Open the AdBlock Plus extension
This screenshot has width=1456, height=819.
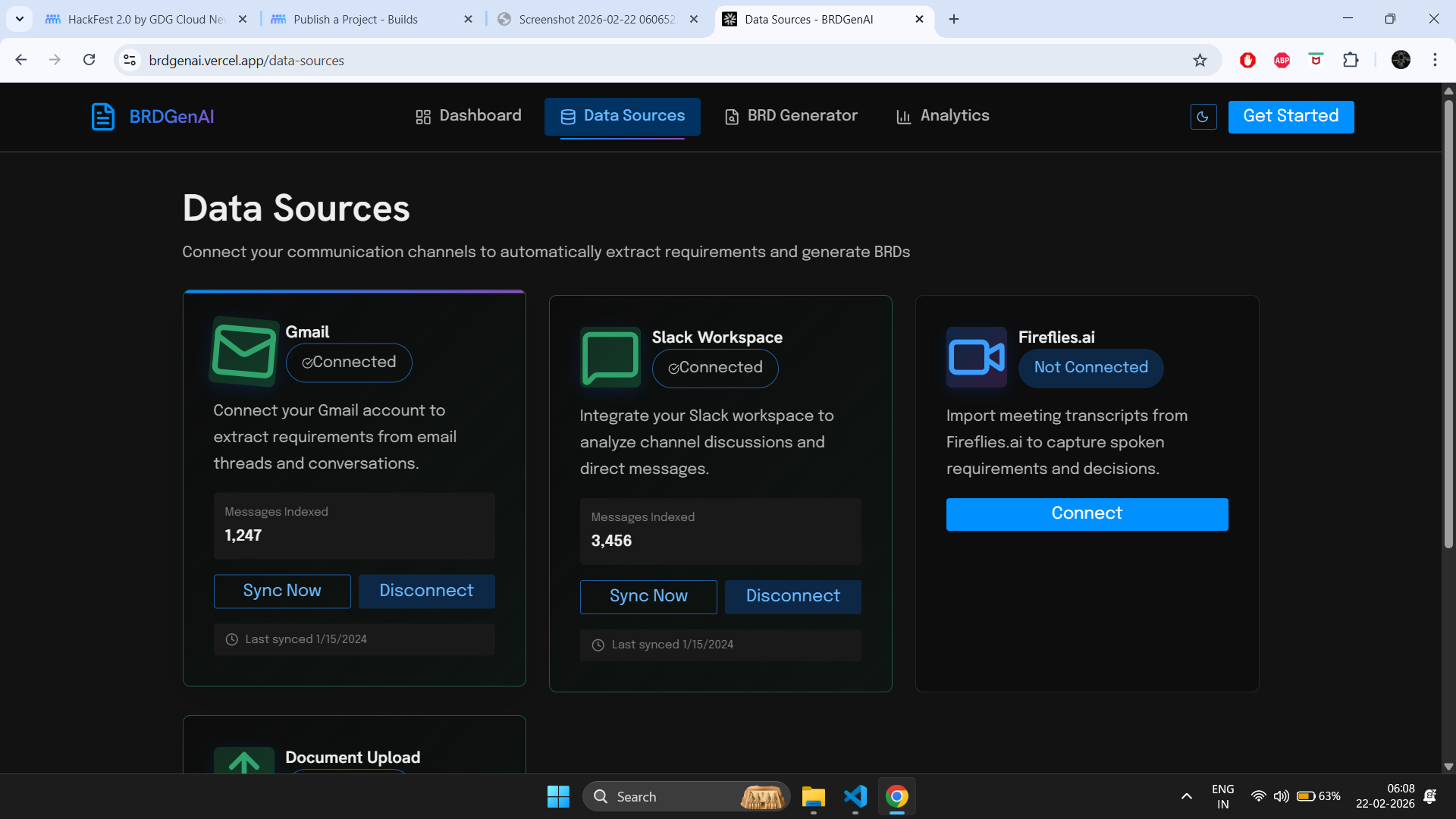1282,60
